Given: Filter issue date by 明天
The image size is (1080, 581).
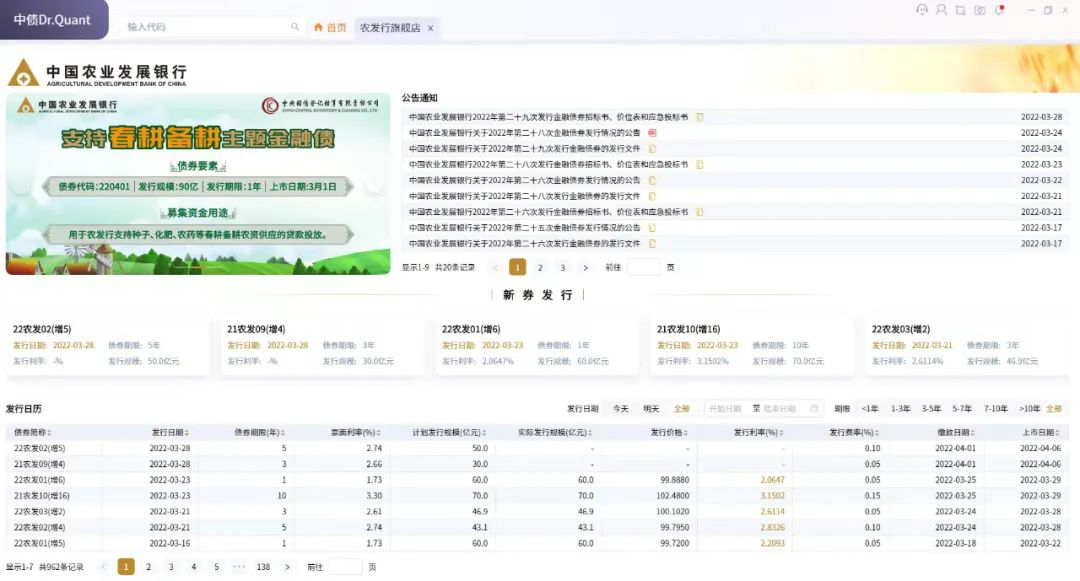Looking at the screenshot, I should point(651,409).
